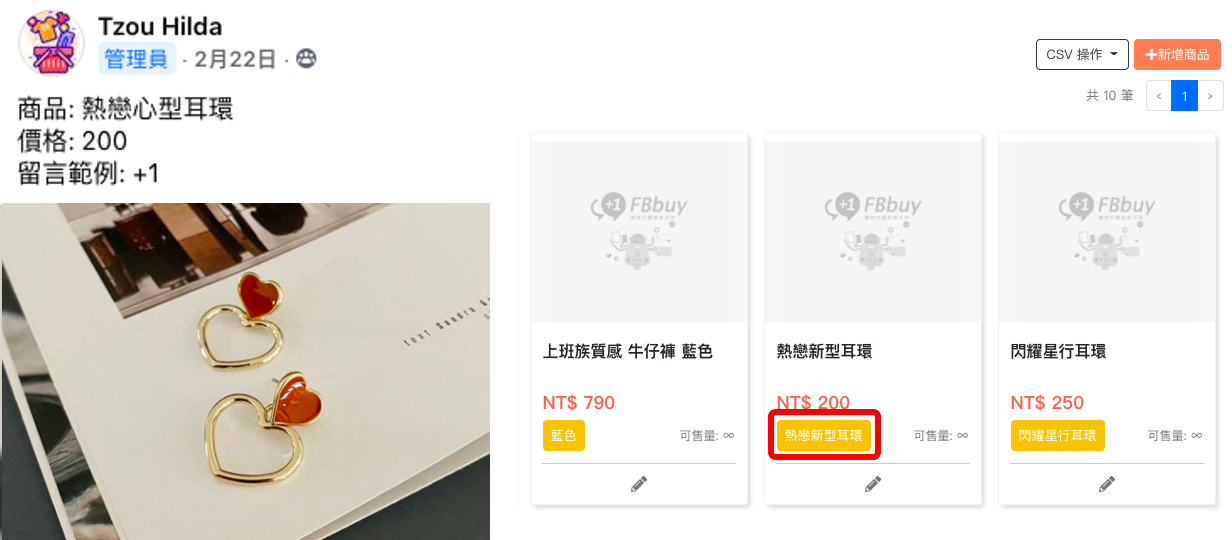Open the Tzou Hilda profile name link
Screen dimensions: 1232x540
(x=160, y=27)
